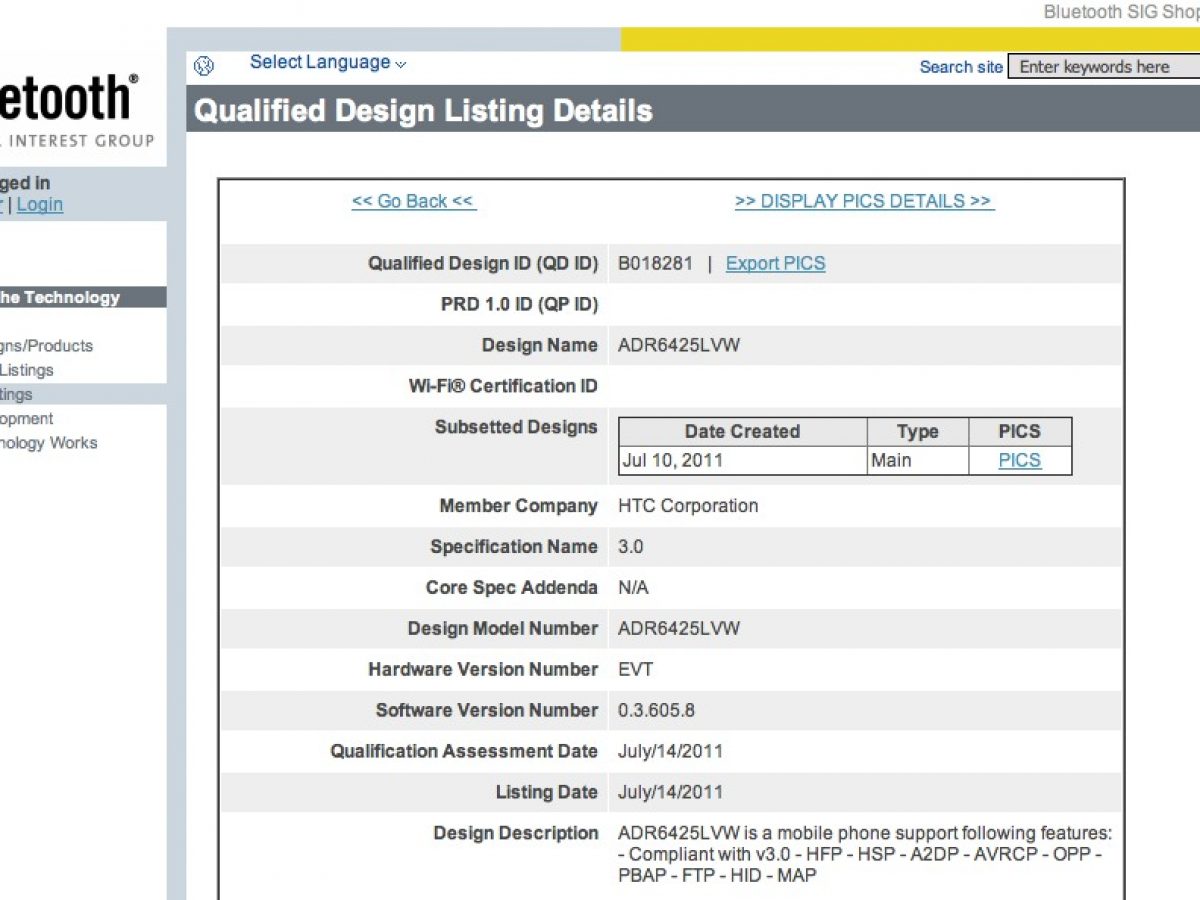Select the Products item in left sidebar
Viewport: 1200px width, 900px height.
[46, 346]
